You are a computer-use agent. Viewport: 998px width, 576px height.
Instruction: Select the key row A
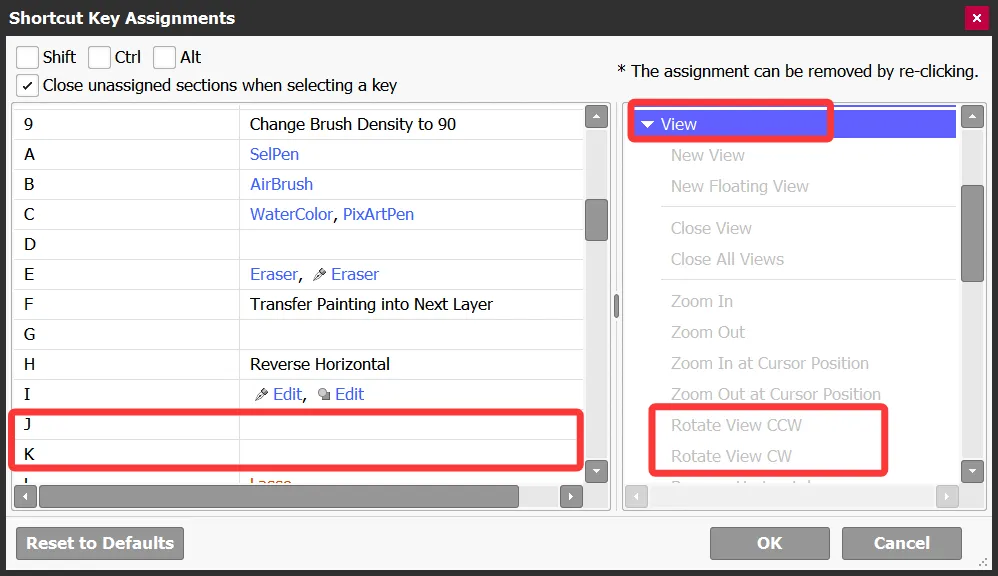[298, 154]
